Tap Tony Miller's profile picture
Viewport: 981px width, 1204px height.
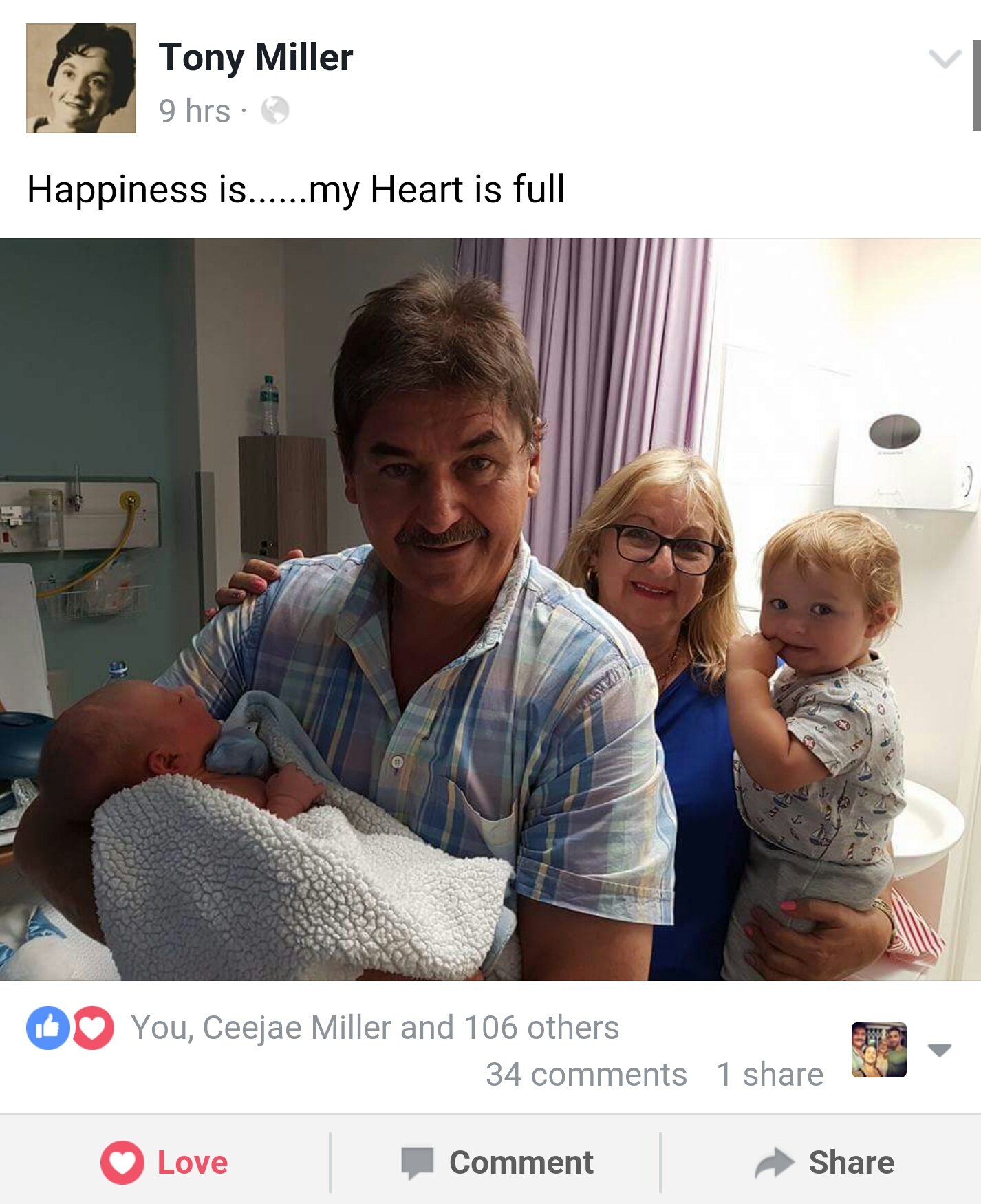pos(81,78)
